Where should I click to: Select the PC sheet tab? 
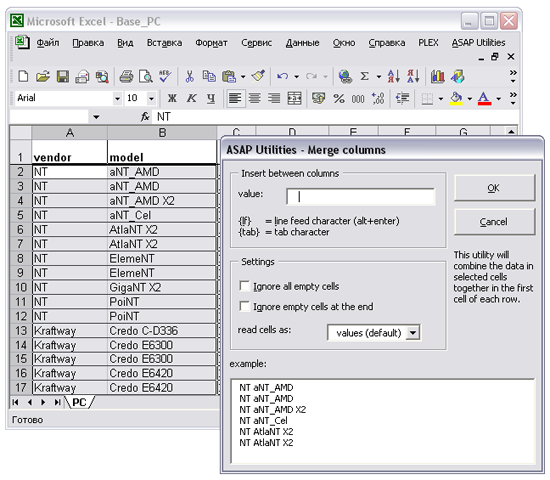[79, 402]
